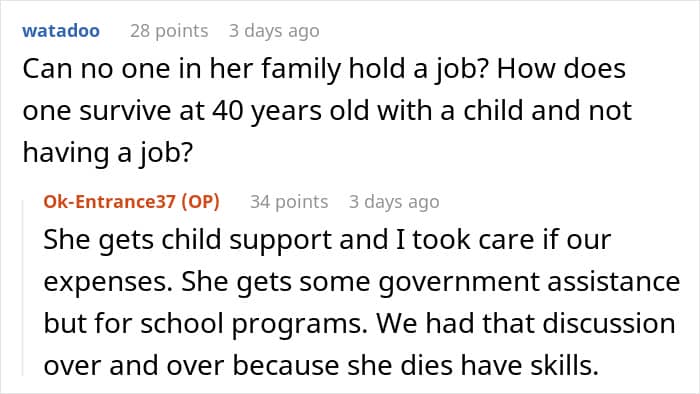Open permalink of watadoo's 3 days ago timestamp
Viewport: 700px width, 394px height.
coord(274,31)
